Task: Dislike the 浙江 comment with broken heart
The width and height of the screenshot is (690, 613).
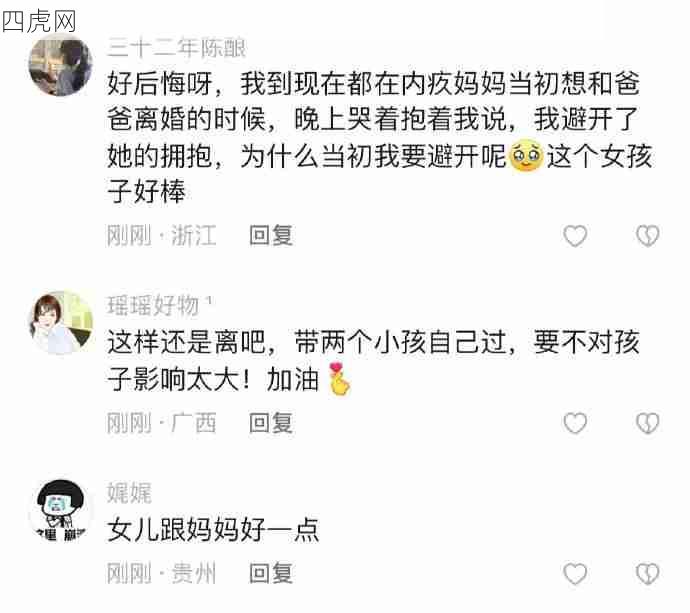Action: point(647,235)
